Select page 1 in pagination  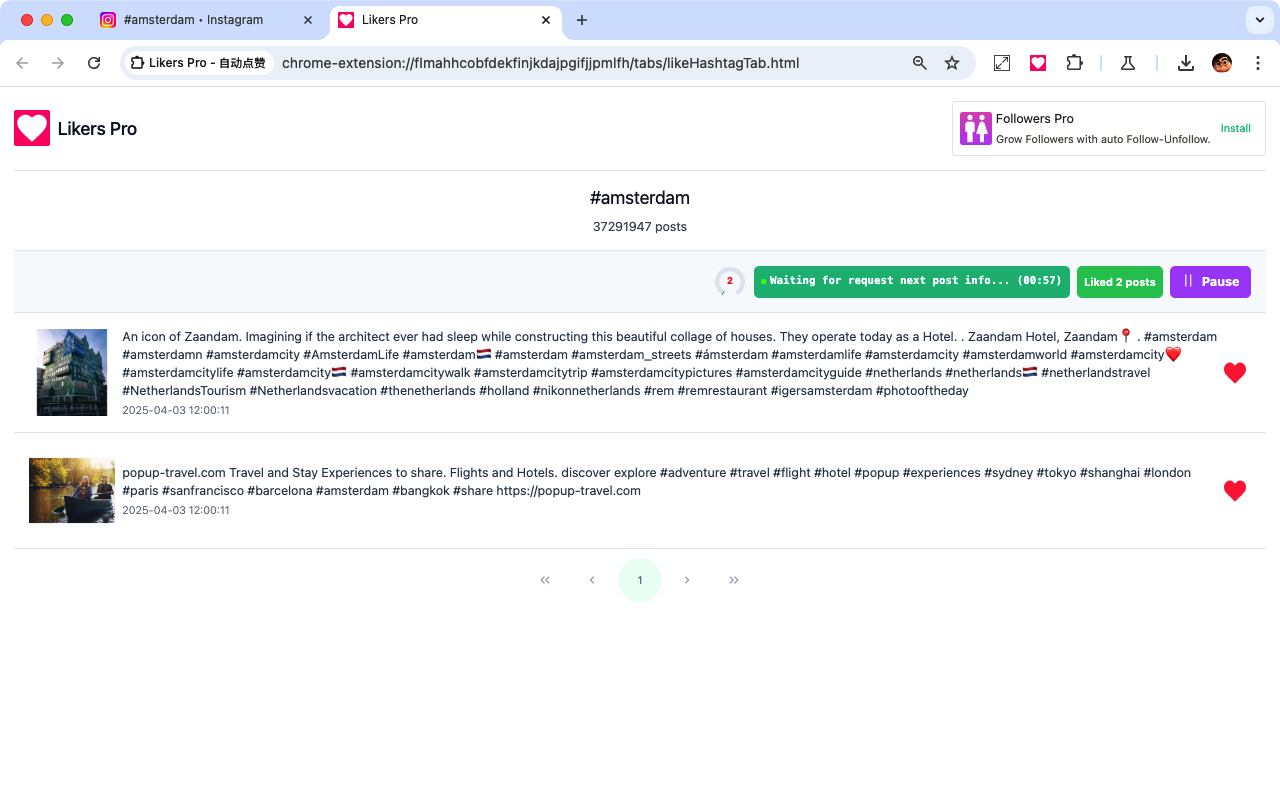click(x=640, y=580)
